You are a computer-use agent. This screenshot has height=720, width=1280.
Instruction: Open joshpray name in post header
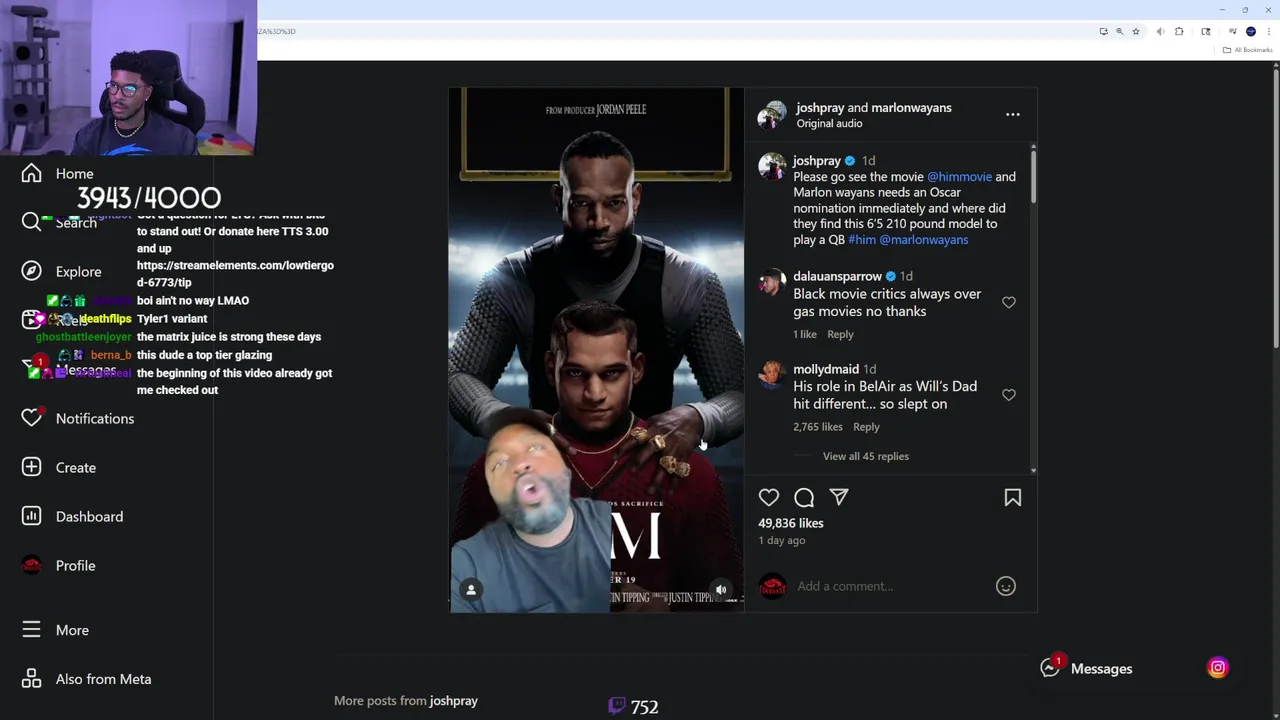[820, 107]
